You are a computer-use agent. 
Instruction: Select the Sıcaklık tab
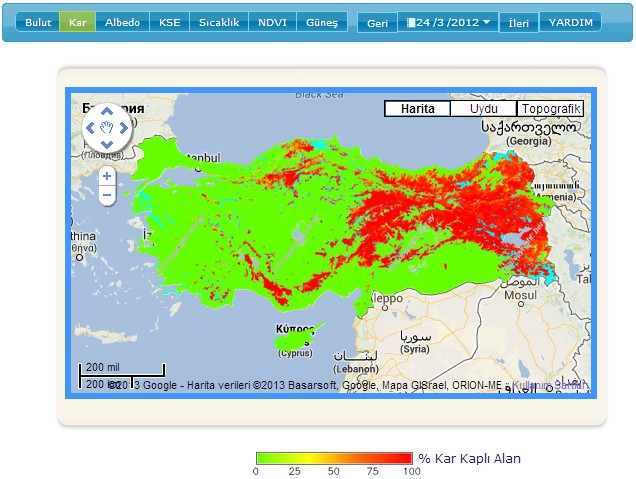click(x=218, y=22)
